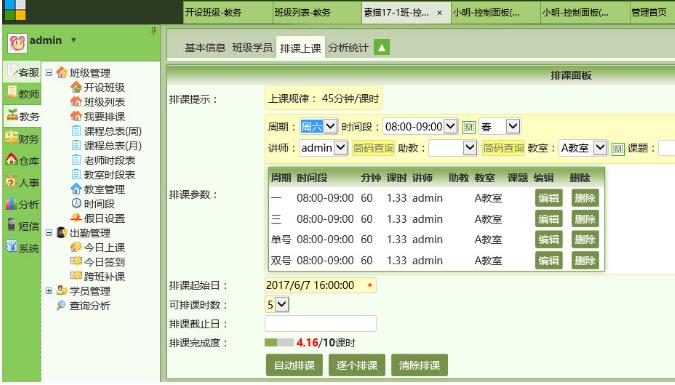Close the 素描17-1班 tab
The width and height of the screenshot is (675, 385).
440,12
